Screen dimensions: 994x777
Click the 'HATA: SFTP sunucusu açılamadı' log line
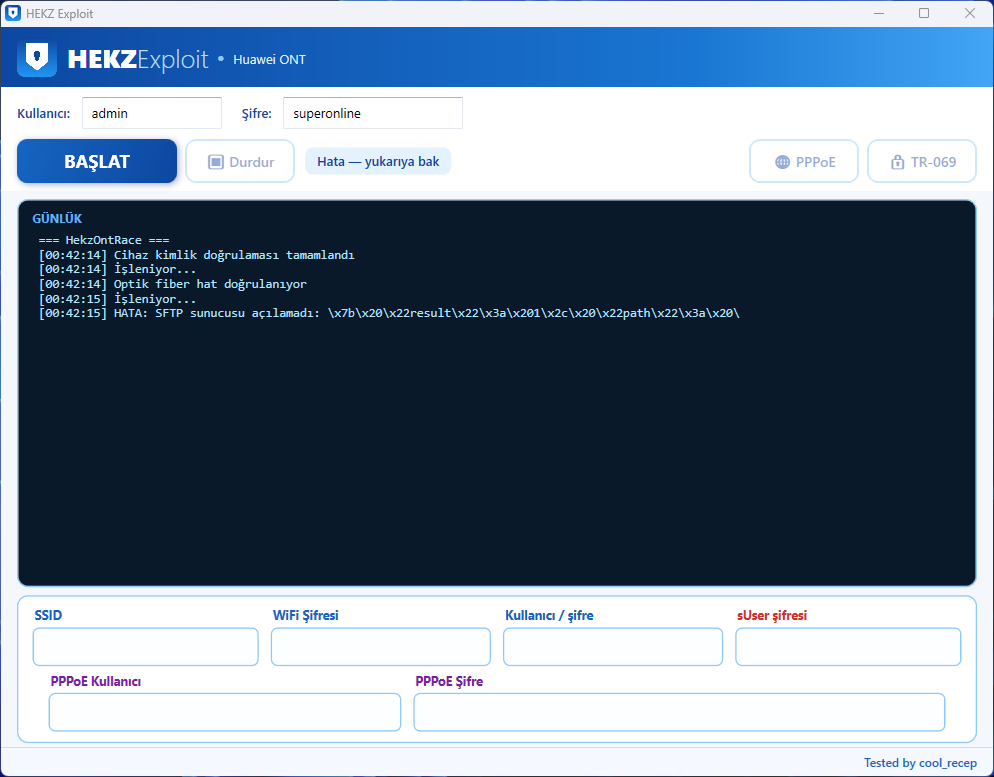click(389, 313)
